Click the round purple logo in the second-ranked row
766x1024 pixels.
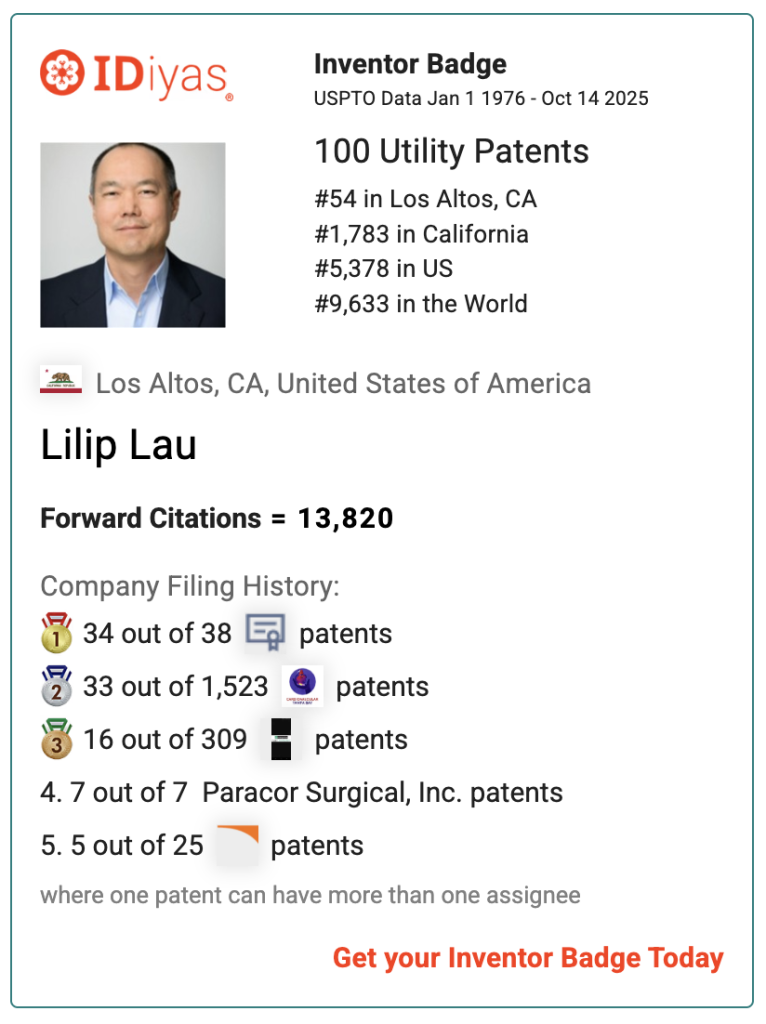click(301, 686)
